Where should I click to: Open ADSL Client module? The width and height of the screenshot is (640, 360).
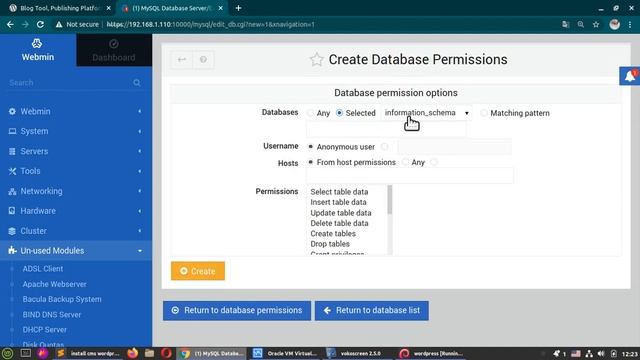(43, 269)
